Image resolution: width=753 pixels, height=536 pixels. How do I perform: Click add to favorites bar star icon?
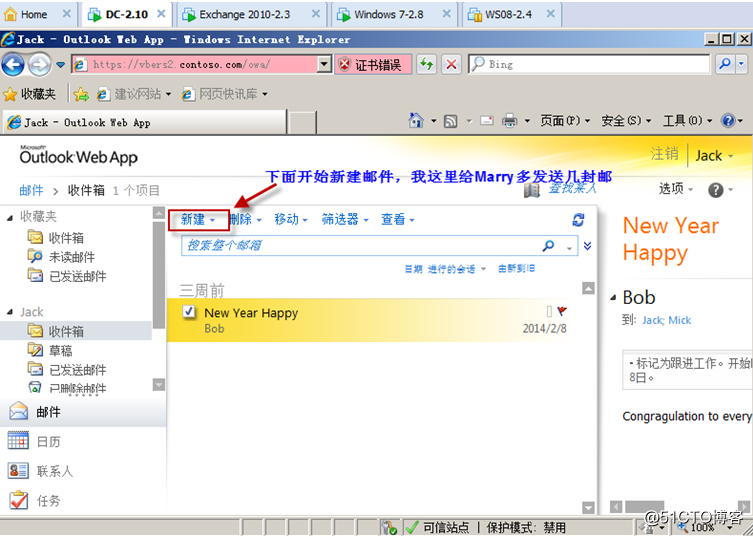(x=82, y=95)
